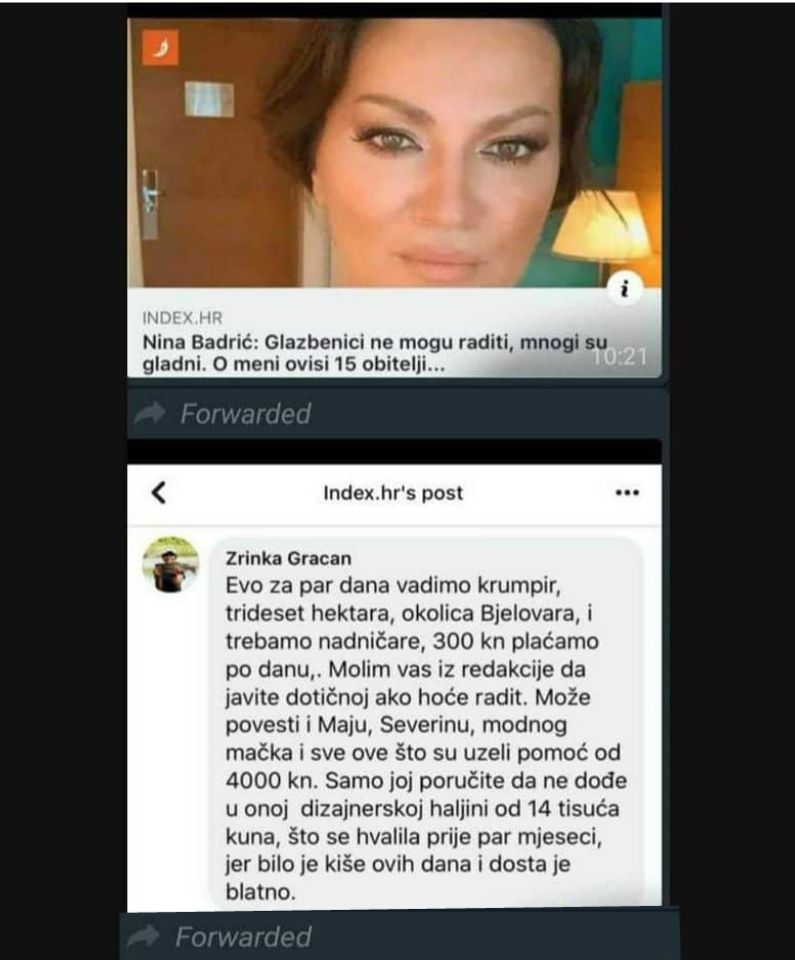This screenshot has width=795, height=960.
Task: Click the 10:21 message timestamp
Action: (620, 356)
